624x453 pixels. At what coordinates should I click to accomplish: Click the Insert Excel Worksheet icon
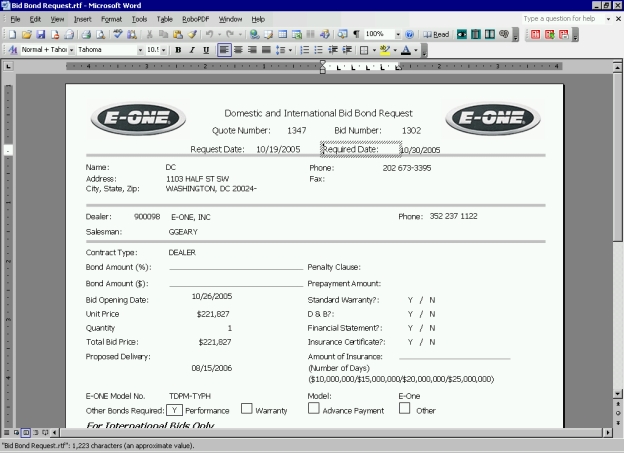point(296,35)
